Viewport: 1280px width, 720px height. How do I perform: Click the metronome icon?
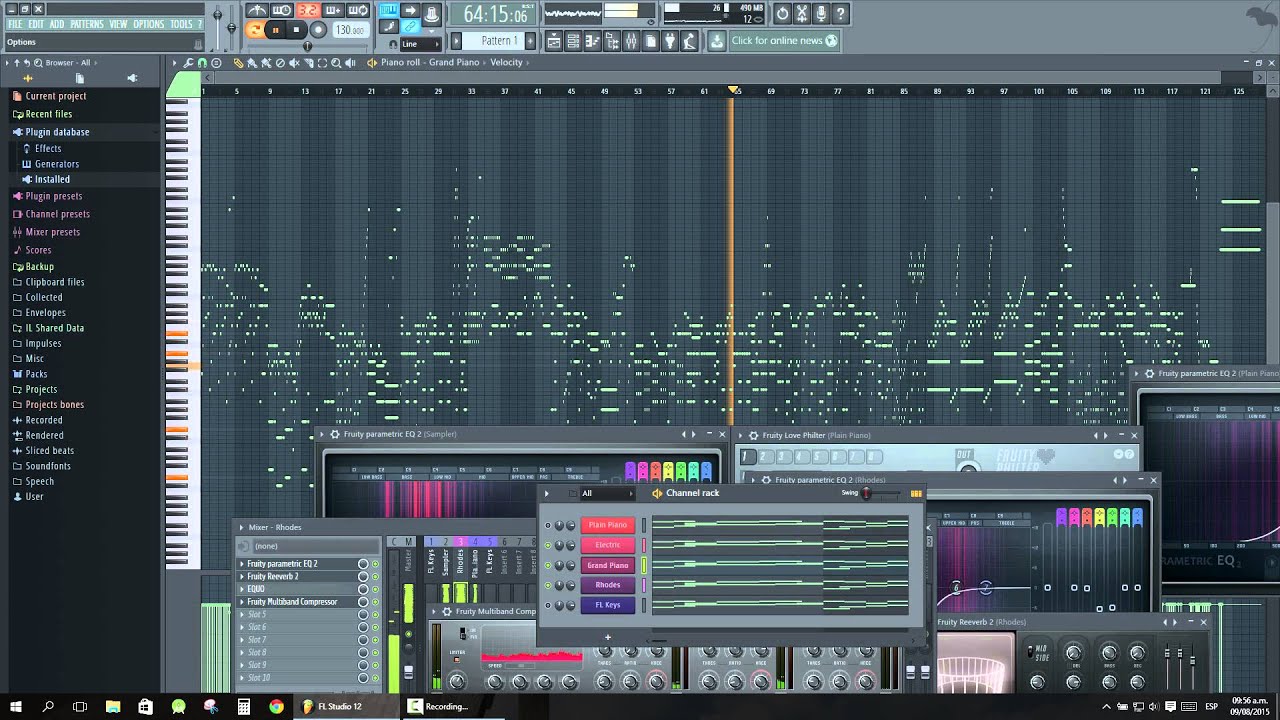[258, 11]
